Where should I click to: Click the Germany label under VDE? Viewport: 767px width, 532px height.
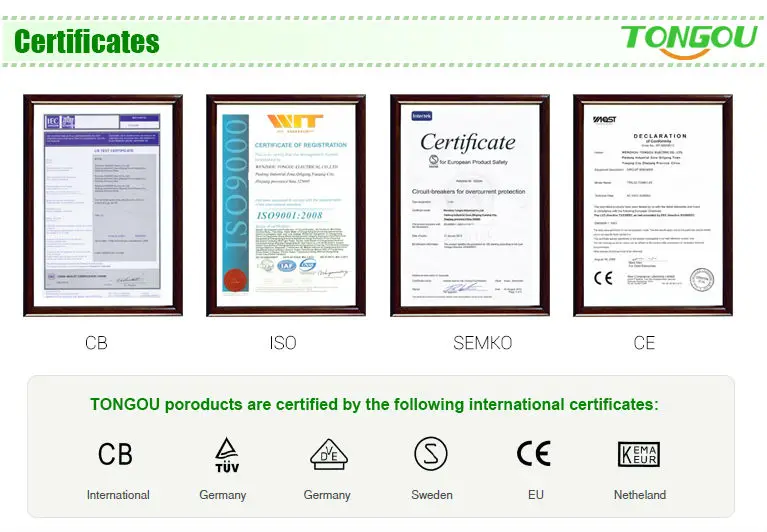click(x=327, y=495)
